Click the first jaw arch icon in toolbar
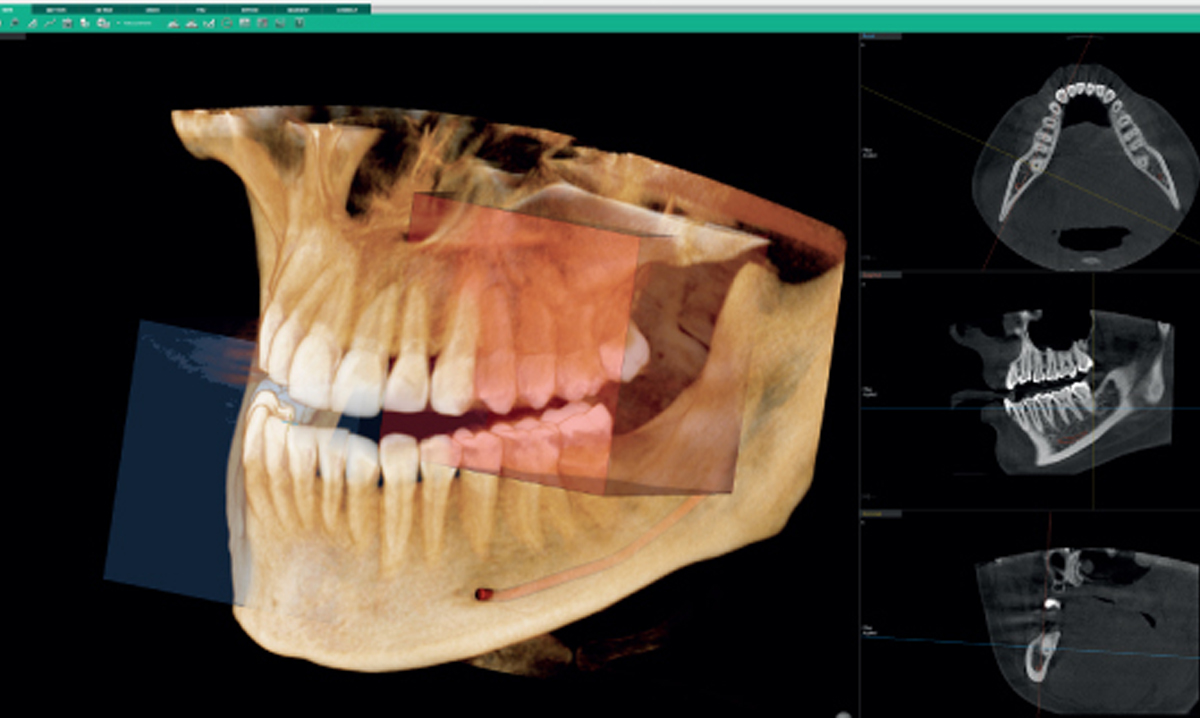Viewport: 1200px width, 718px height. pyautogui.click(x=174, y=22)
